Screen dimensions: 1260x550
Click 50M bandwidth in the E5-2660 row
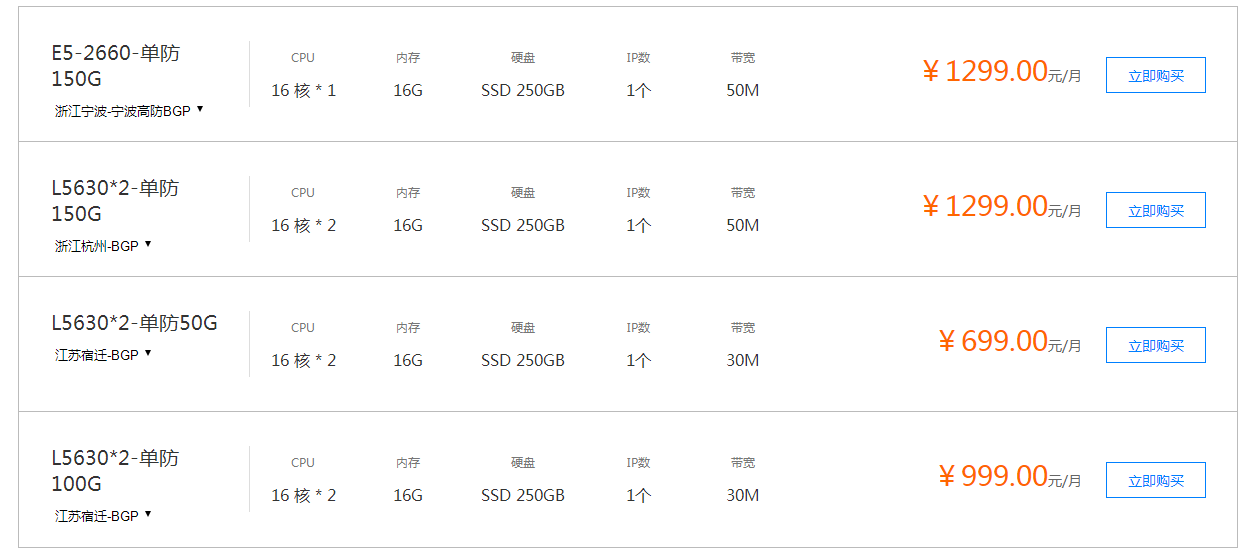(742, 91)
